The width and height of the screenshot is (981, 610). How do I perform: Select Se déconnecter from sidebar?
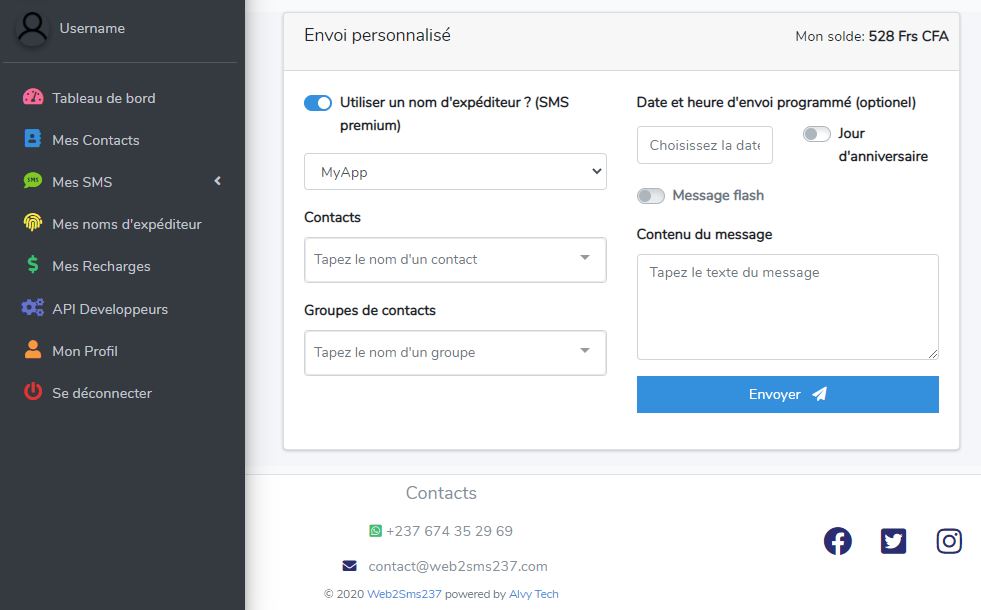[102, 393]
